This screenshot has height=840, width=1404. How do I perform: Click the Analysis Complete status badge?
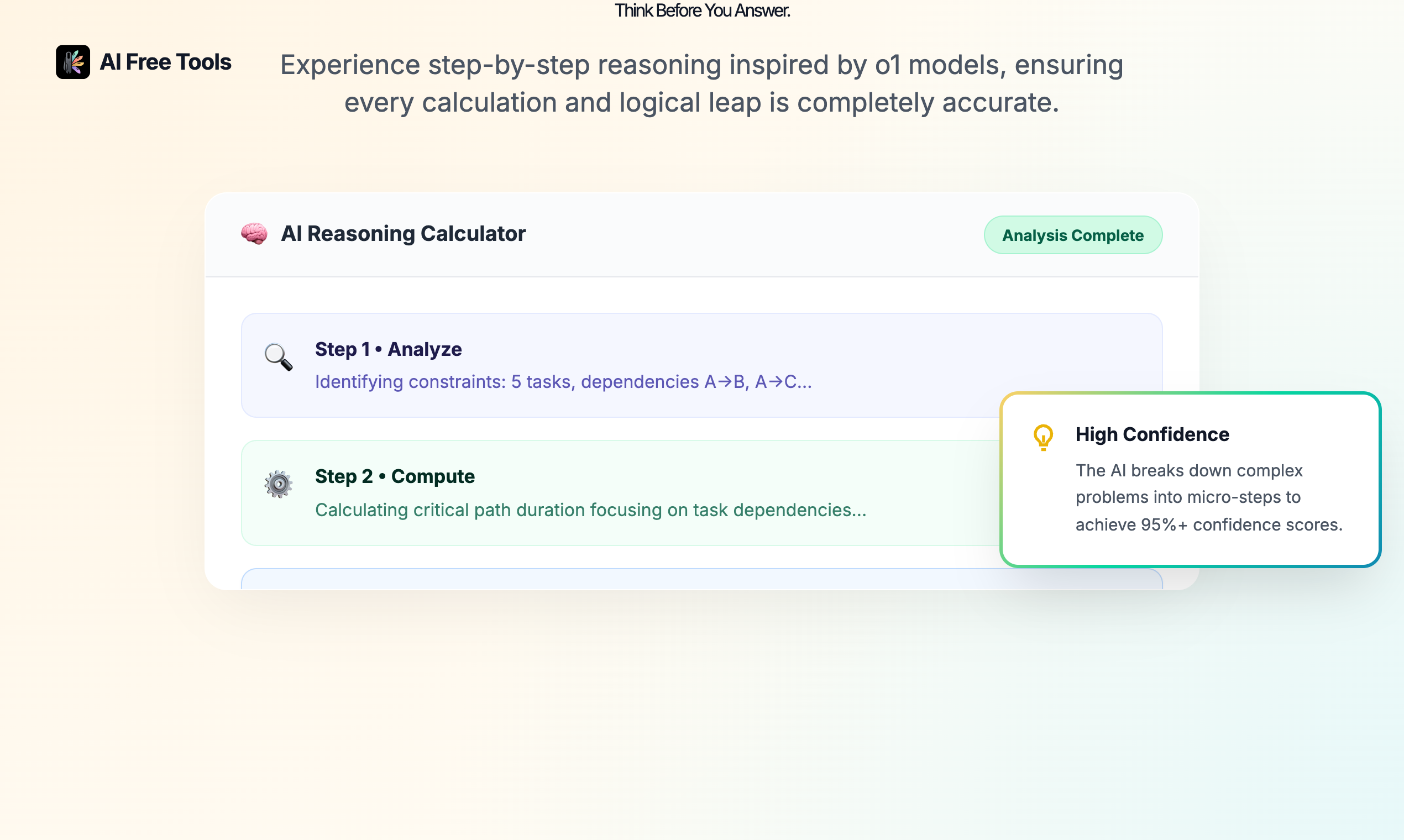click(x=1072, y=234)
